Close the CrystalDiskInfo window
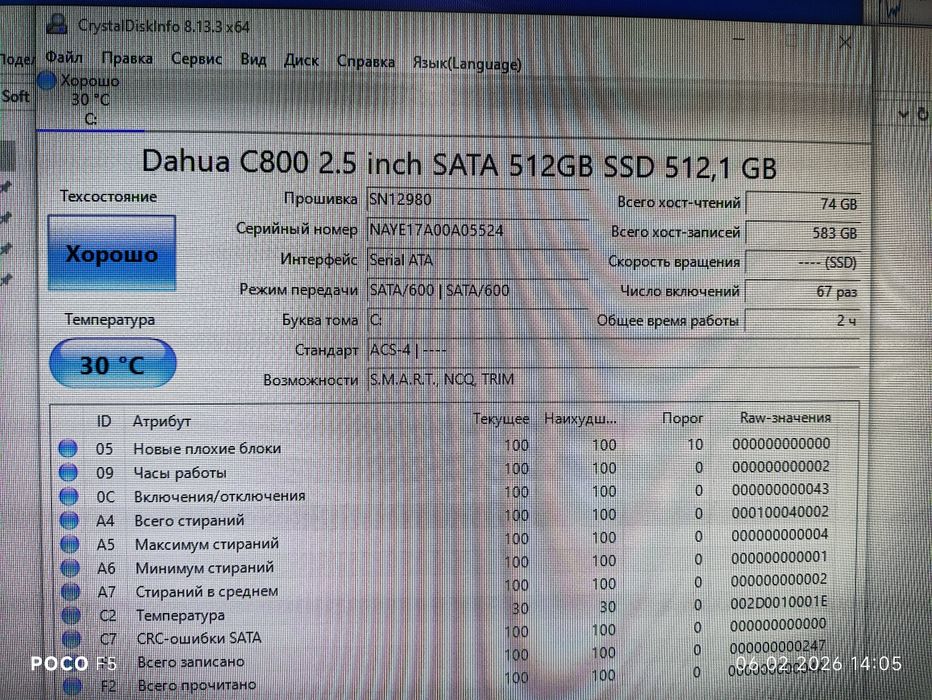 (845, 42)
